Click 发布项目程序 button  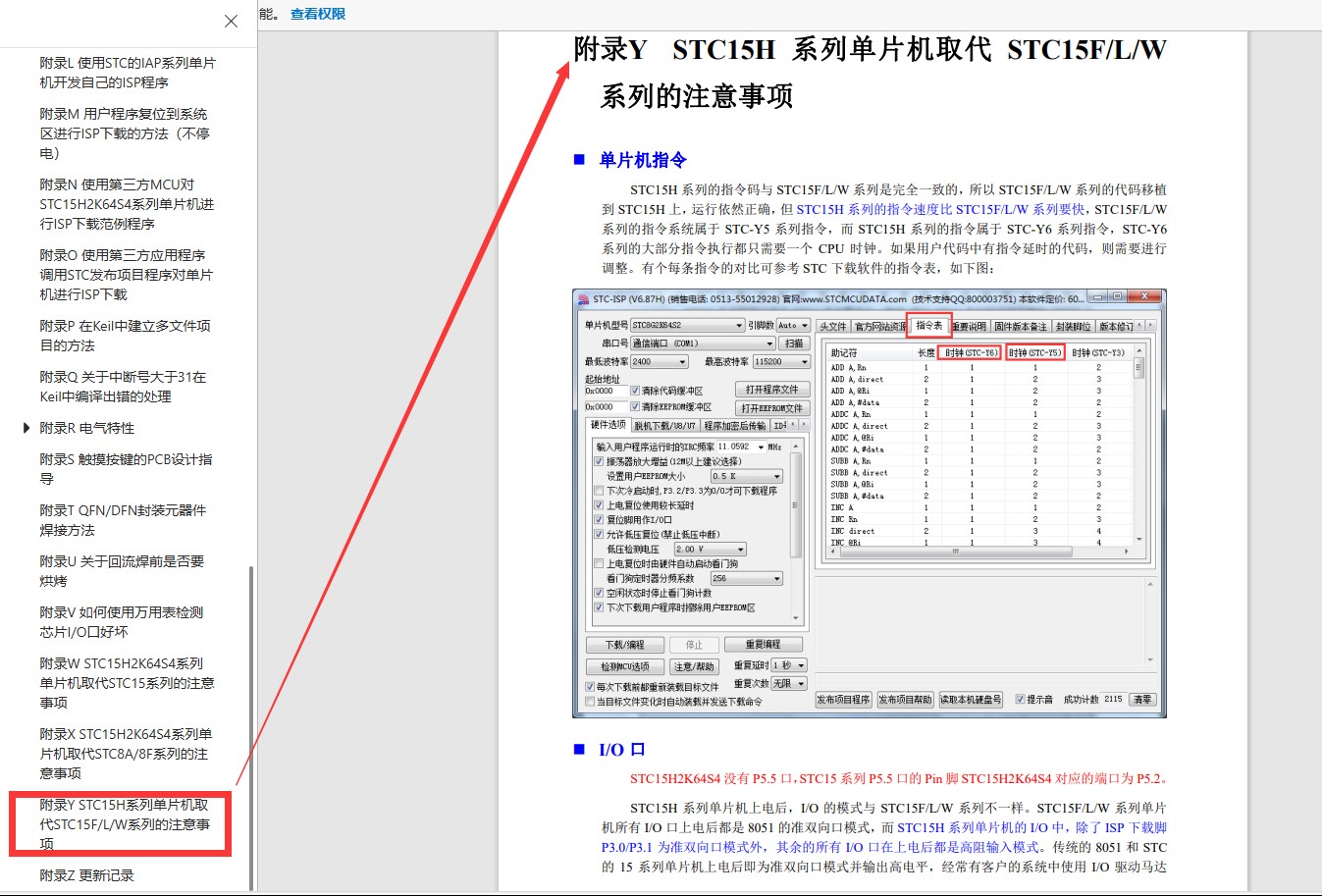(x=843, y=700)
